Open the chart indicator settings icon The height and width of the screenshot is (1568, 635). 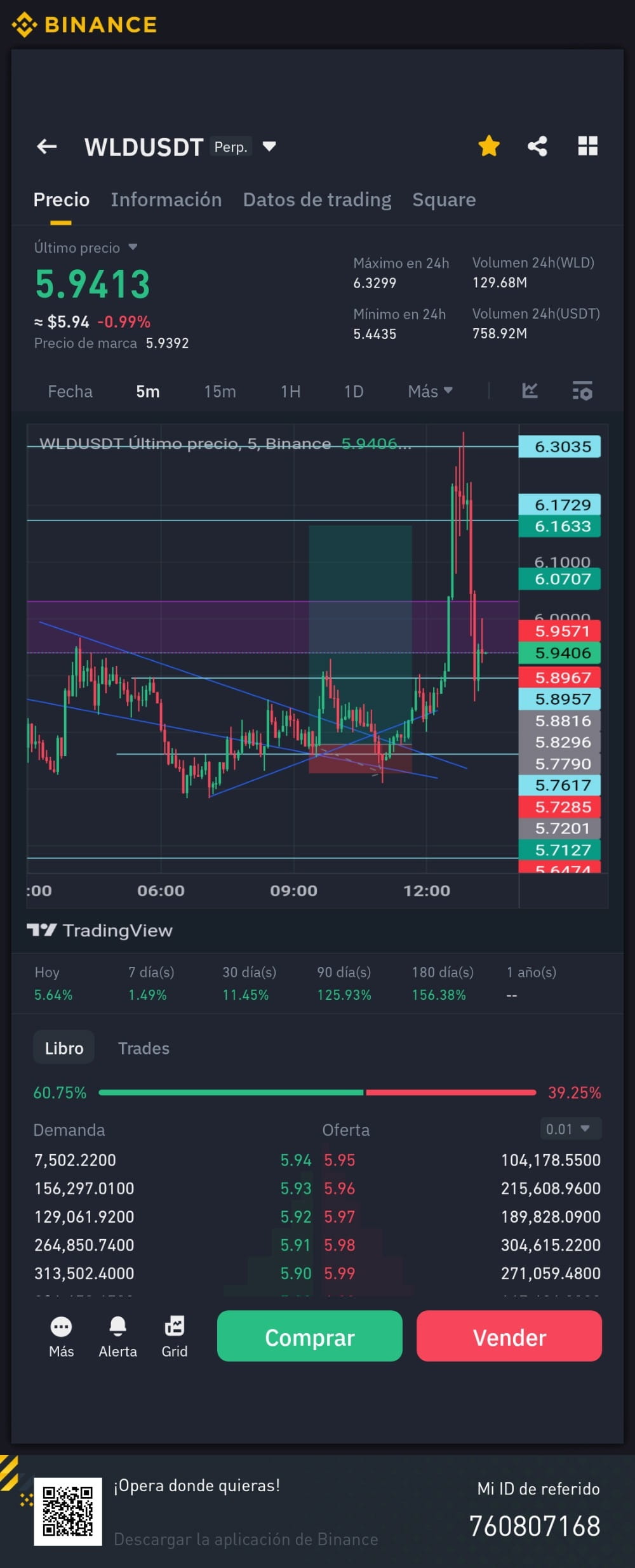tap(582, 390)
